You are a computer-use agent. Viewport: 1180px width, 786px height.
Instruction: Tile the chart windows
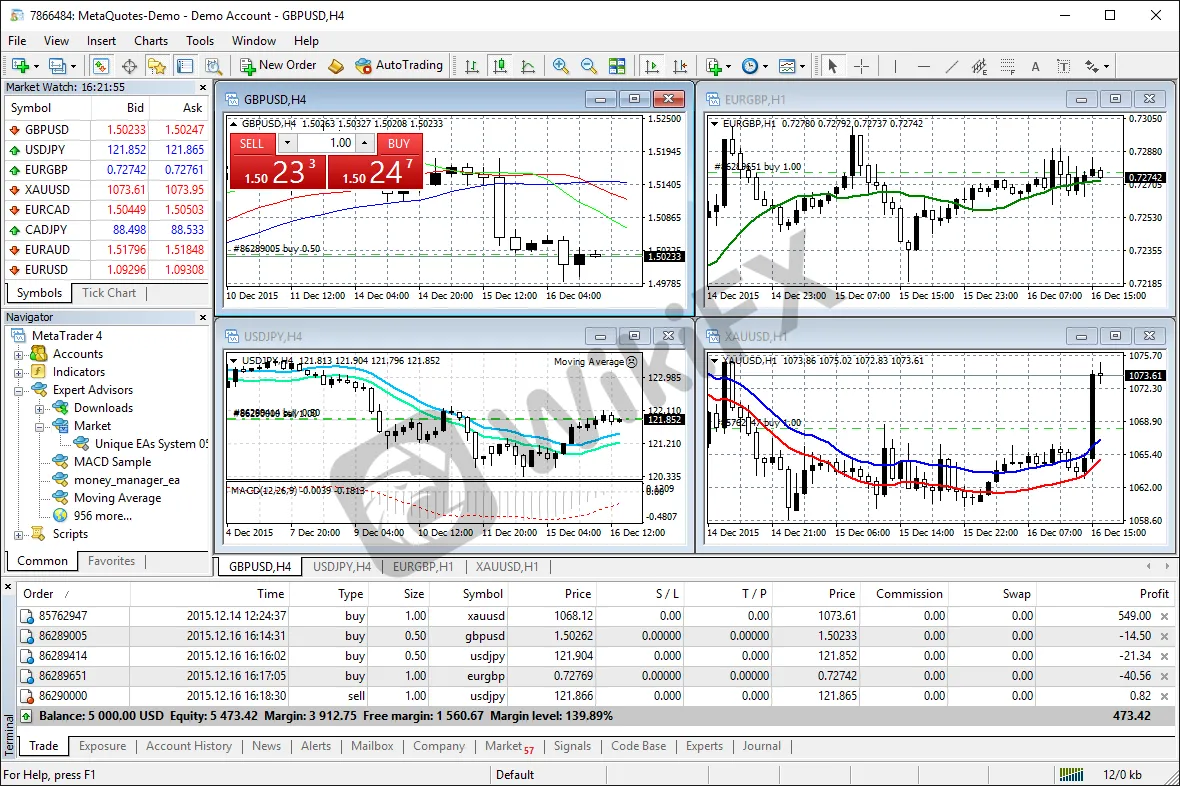(618, 66)
